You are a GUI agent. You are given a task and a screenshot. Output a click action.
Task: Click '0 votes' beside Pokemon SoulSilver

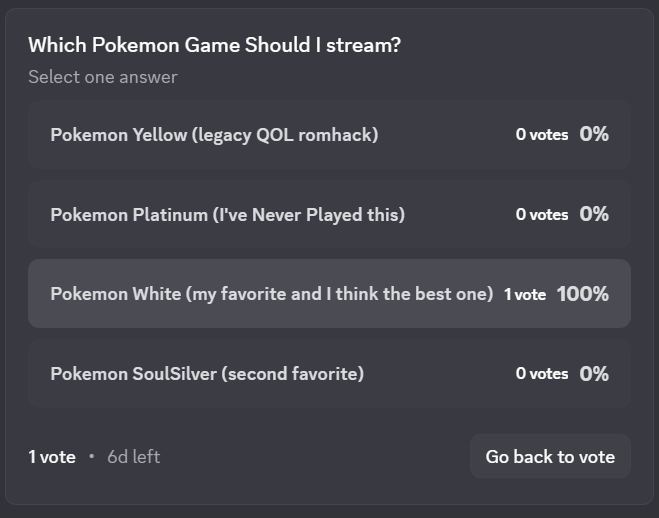[x=542, y=374]
